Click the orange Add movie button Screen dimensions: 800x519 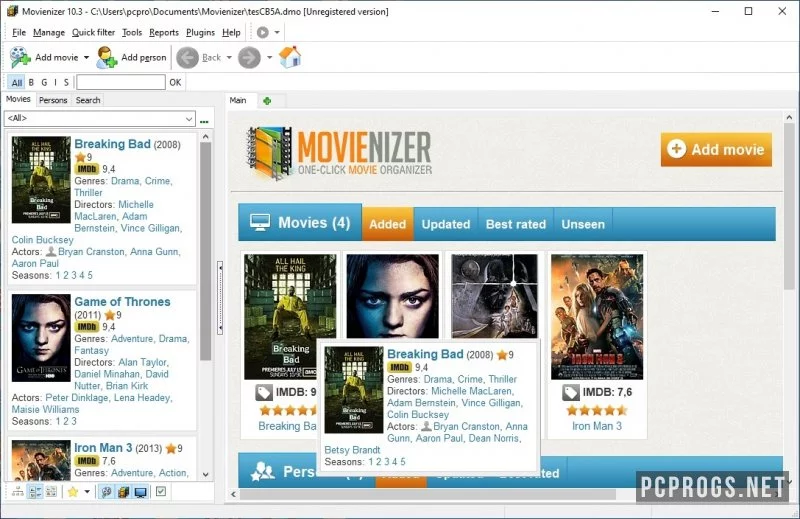coord(716,150)
